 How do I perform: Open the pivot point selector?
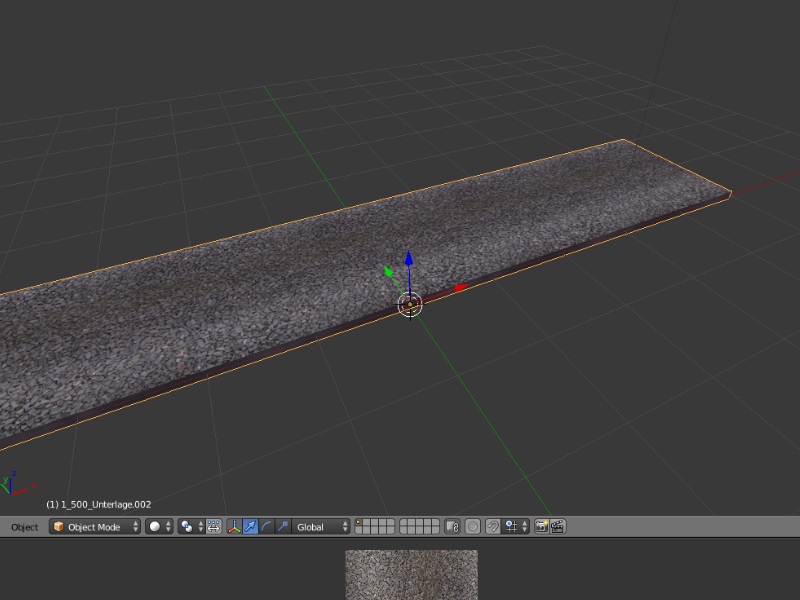pos(190,527)
